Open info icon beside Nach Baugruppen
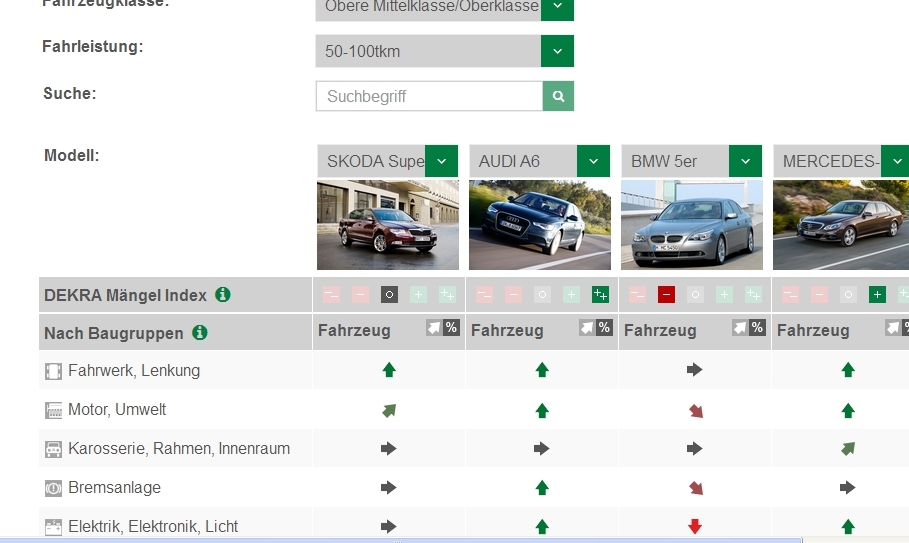This screenshot has height=543, width=909. tap(200, 332)
